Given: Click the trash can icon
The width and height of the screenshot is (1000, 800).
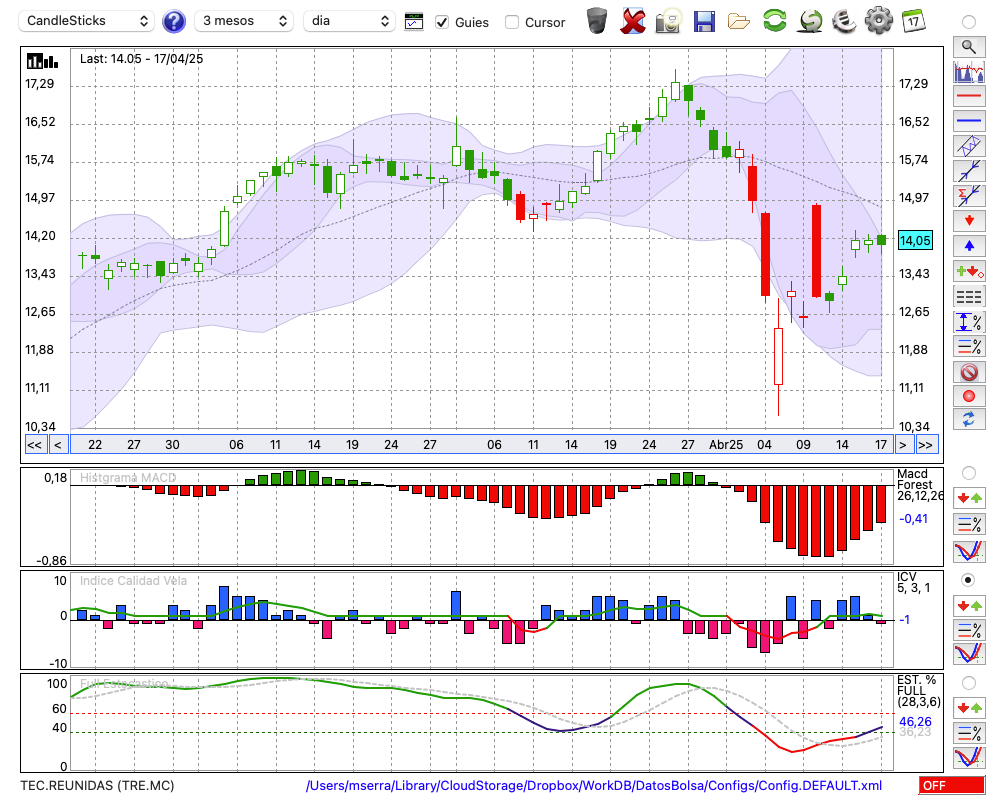Looking at the screenshot, I should click(x=597, y=20).
